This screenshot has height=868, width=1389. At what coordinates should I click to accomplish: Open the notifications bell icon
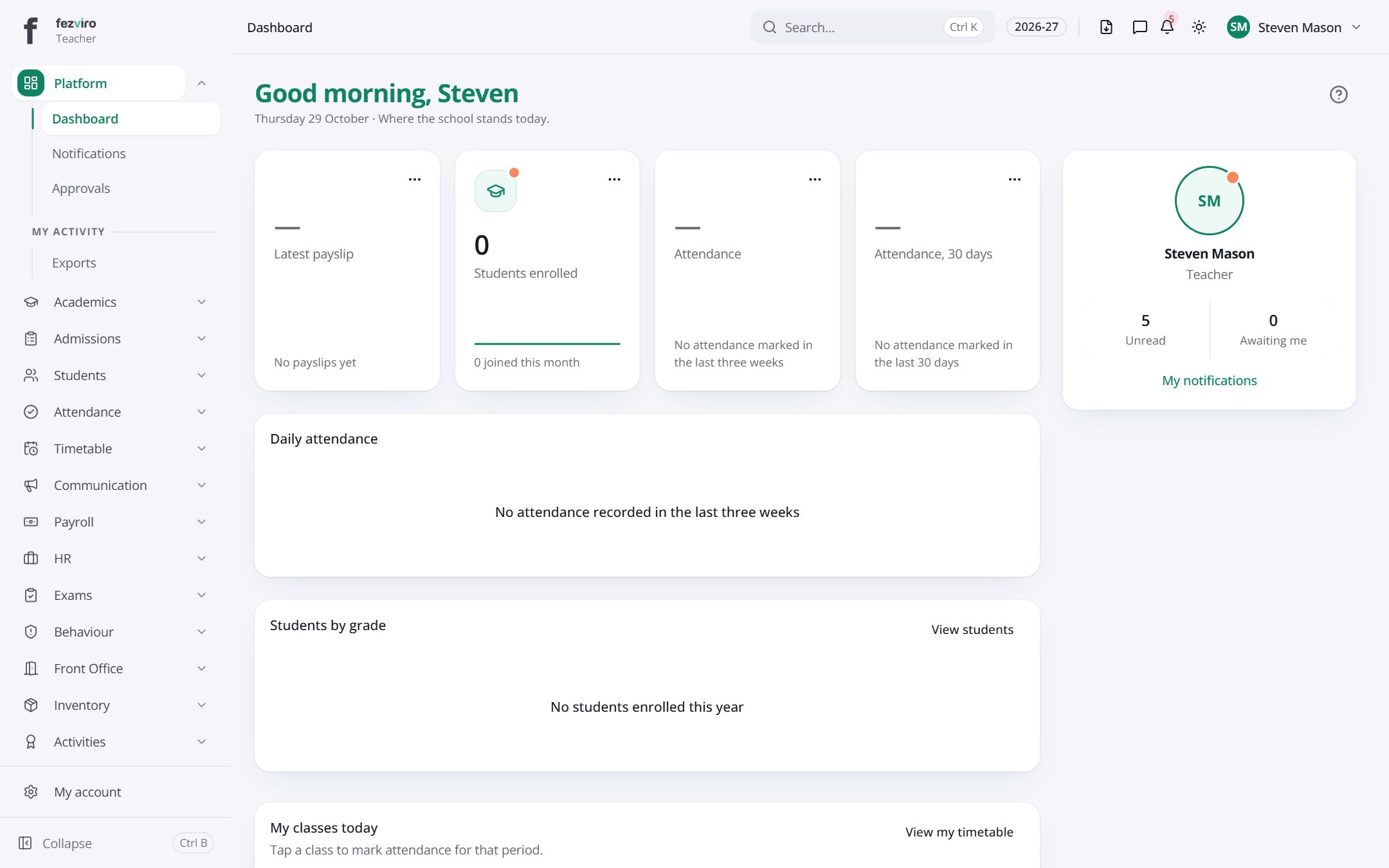pyautogui.click(x=1167, y=27)
